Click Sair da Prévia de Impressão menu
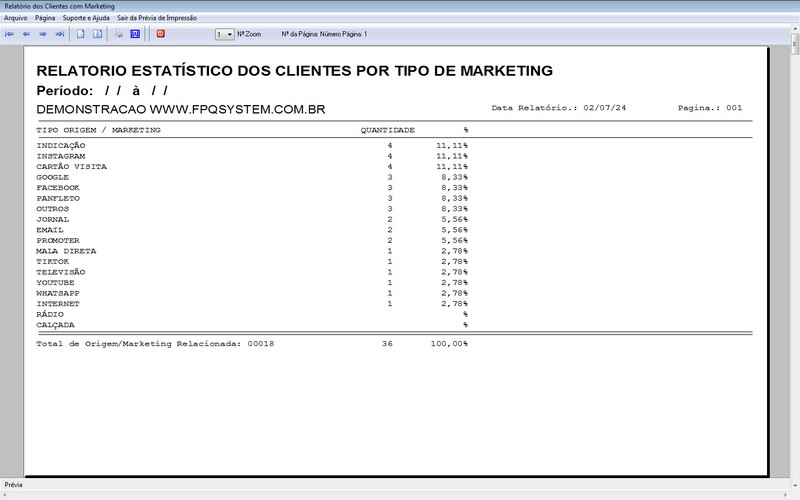Screen dimensions: 800x500 [x=157, y=18]
